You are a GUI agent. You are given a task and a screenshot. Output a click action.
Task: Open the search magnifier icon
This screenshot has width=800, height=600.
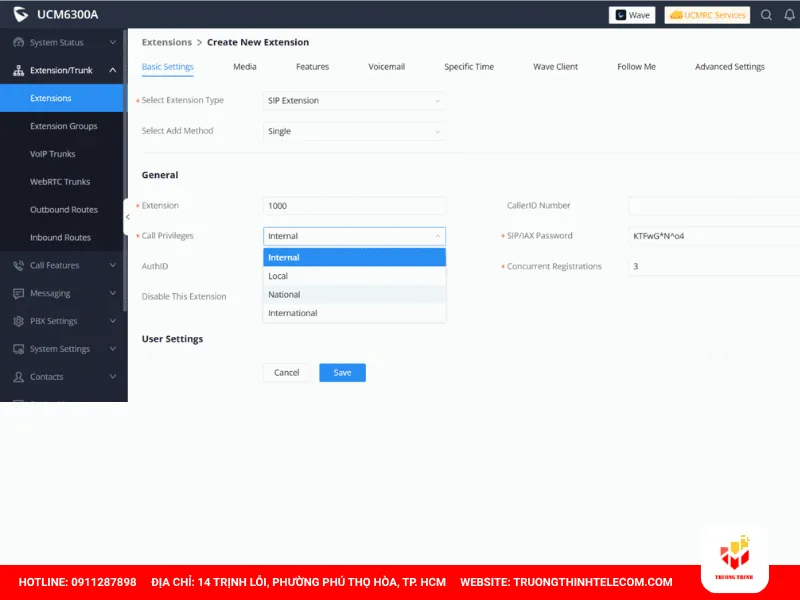(x=766, y=15)
